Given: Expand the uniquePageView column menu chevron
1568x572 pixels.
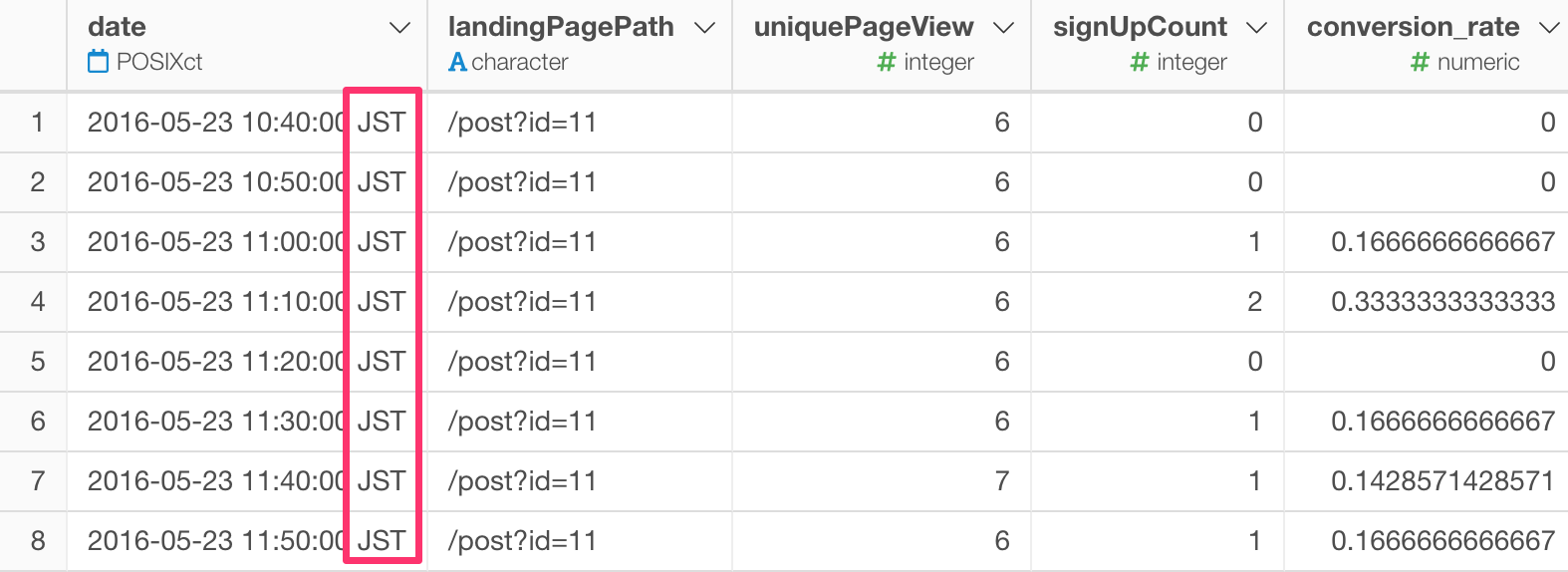Looking at the screenshot, I should (1004, 28).
